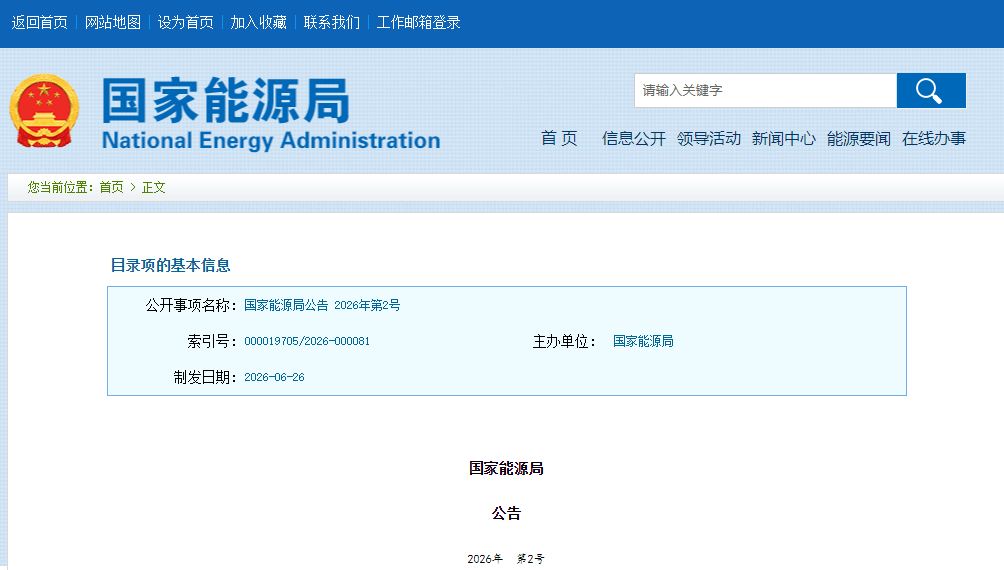1004x570 pixels.
Task: Click 目录项的基本信息 section heading
Action: [x=170, y=265]
